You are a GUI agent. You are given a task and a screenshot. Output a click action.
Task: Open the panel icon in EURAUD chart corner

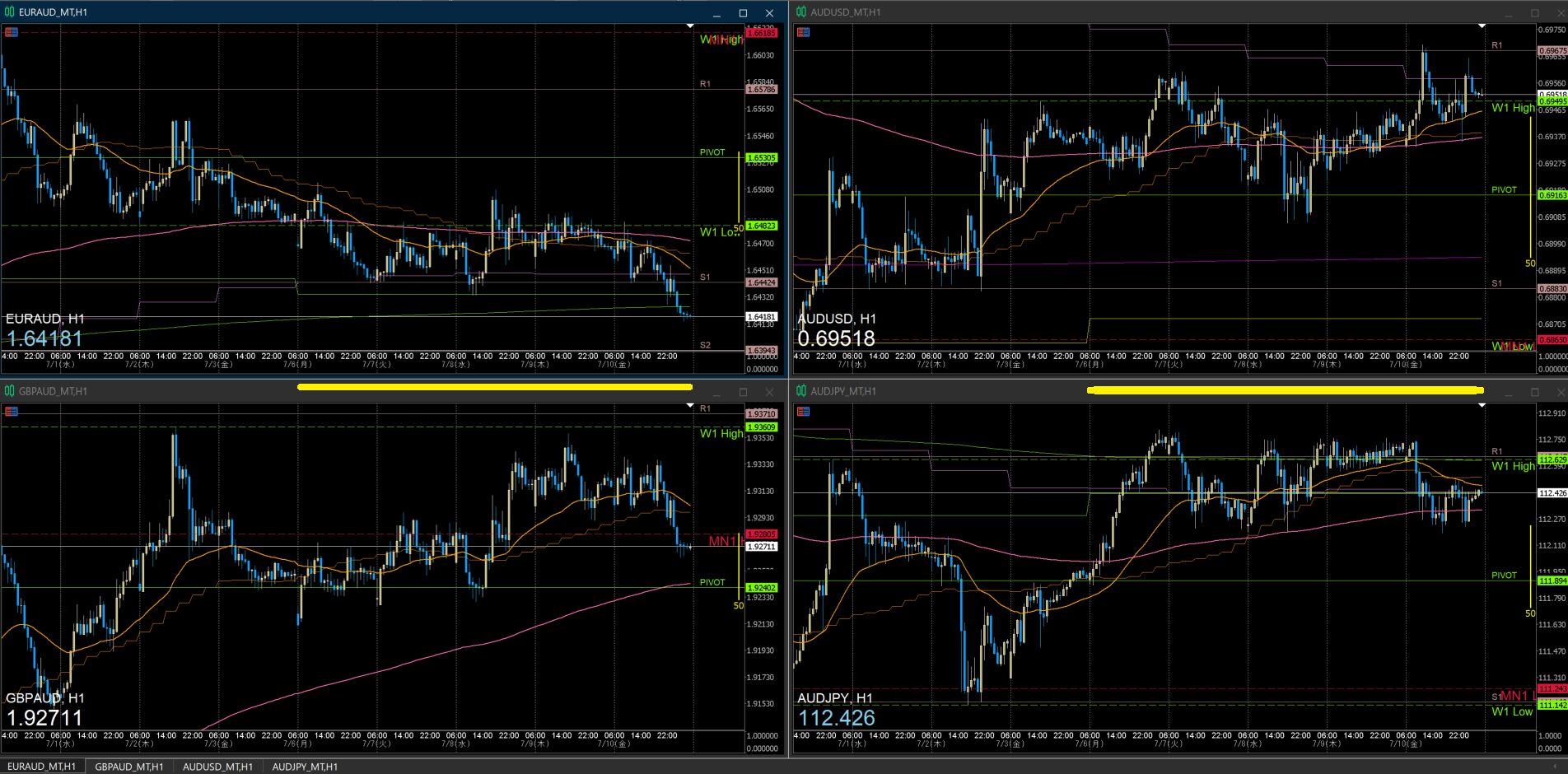12,32
